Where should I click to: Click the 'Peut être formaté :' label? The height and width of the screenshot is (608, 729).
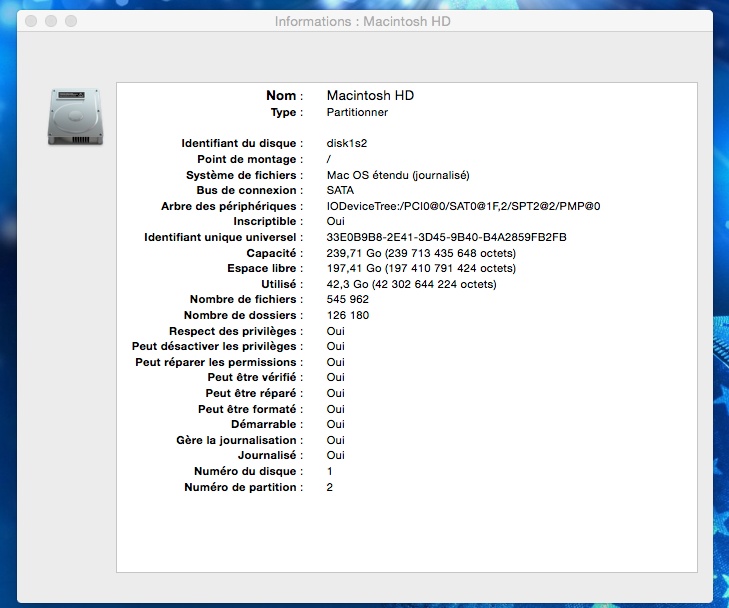[x=251, y=409]
